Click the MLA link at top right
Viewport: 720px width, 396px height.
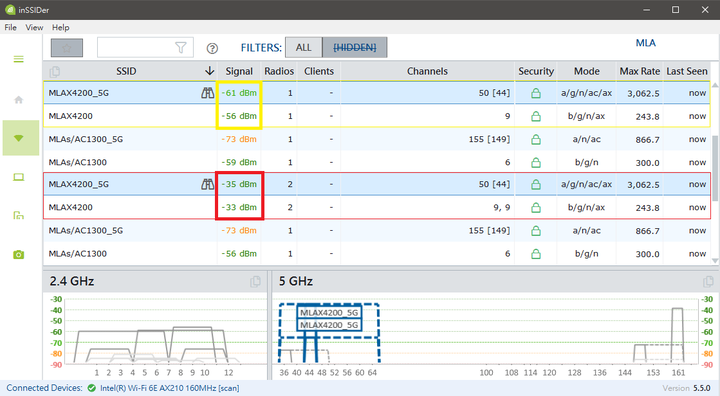pos(646,43)
